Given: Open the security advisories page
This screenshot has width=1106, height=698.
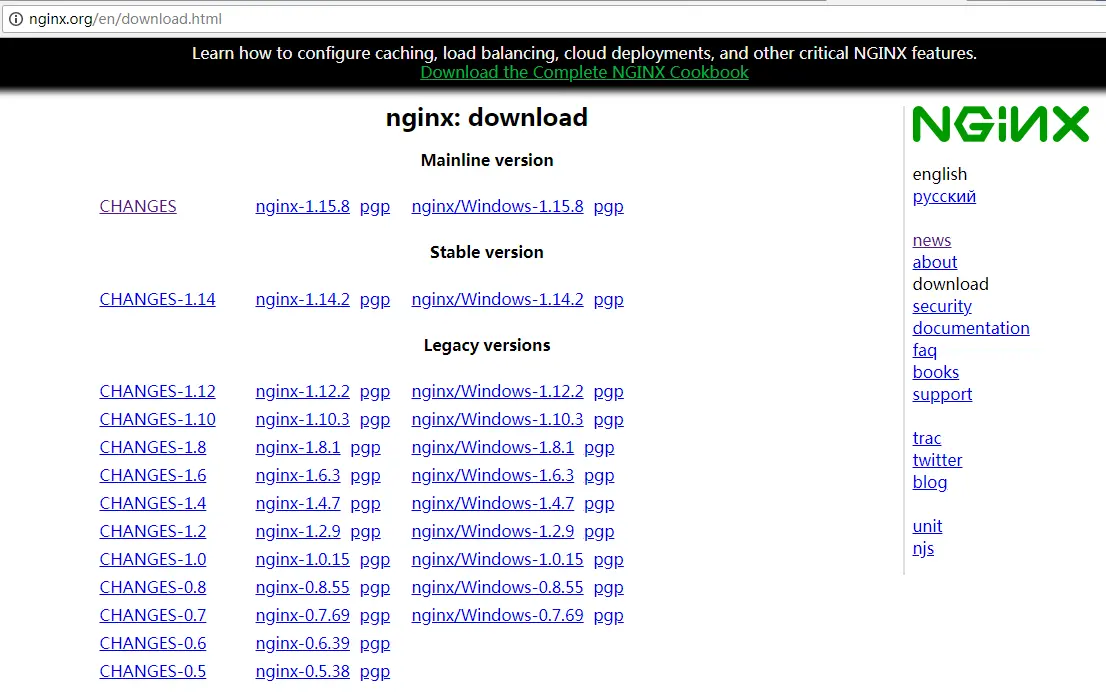Looking at the screenshot, I should click(x=941, y=306).
